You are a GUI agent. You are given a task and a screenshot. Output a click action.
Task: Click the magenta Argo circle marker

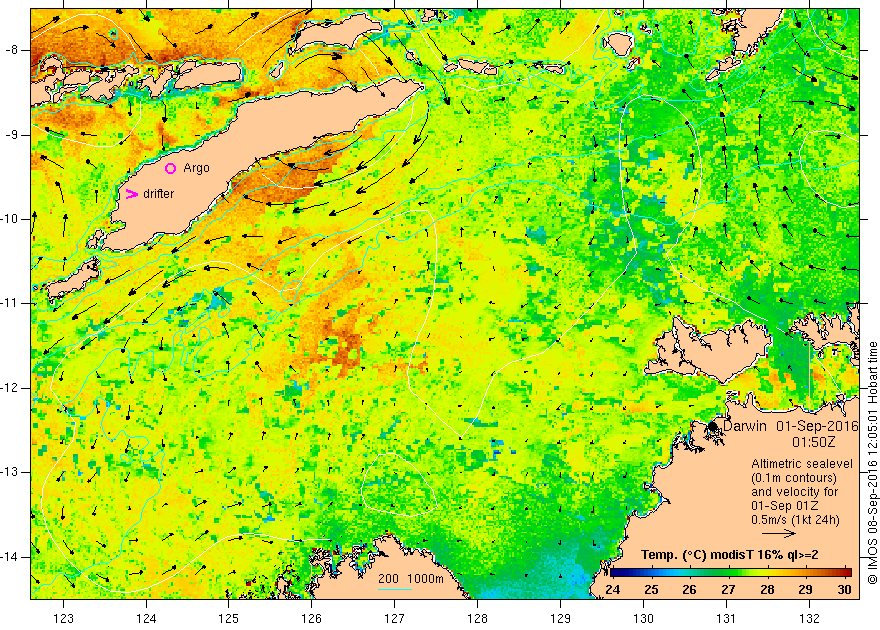click(x=171, y=168)
